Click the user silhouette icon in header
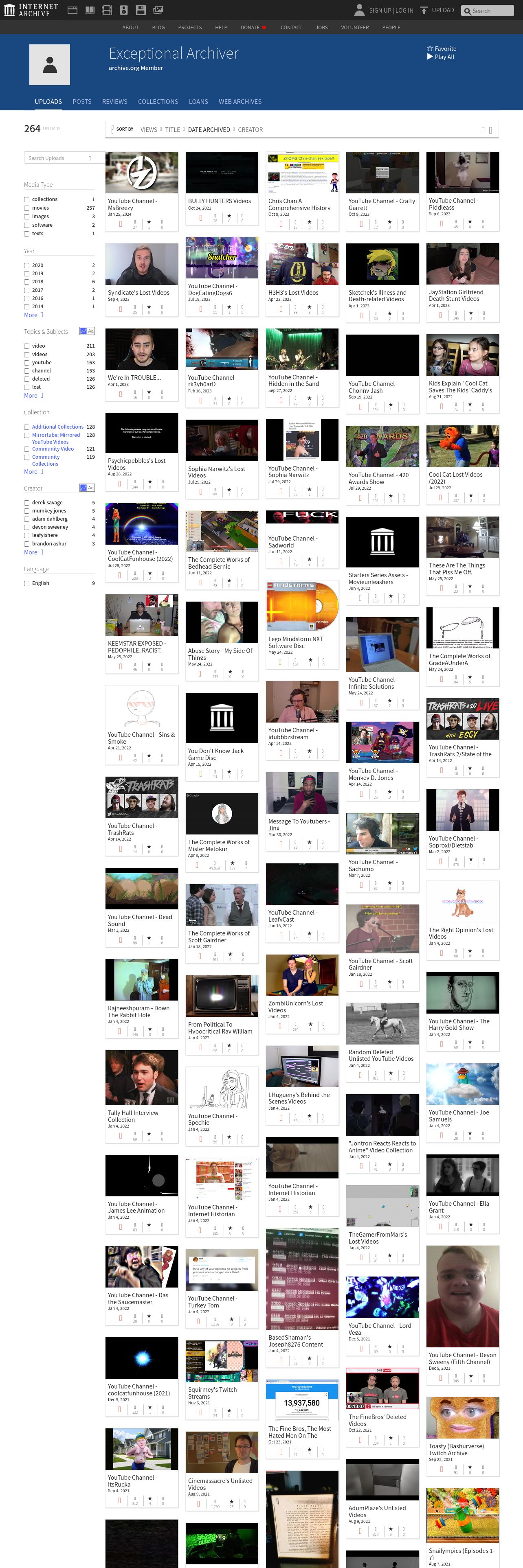The height and width of the screenshot is (1568, 523). click(x=360, y=10)
